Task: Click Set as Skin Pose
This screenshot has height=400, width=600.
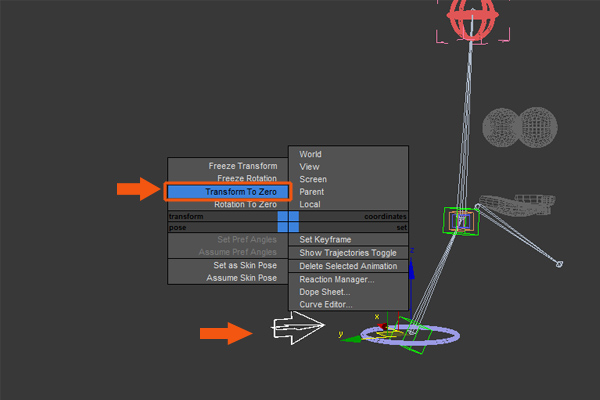Action: pos(245,265)
